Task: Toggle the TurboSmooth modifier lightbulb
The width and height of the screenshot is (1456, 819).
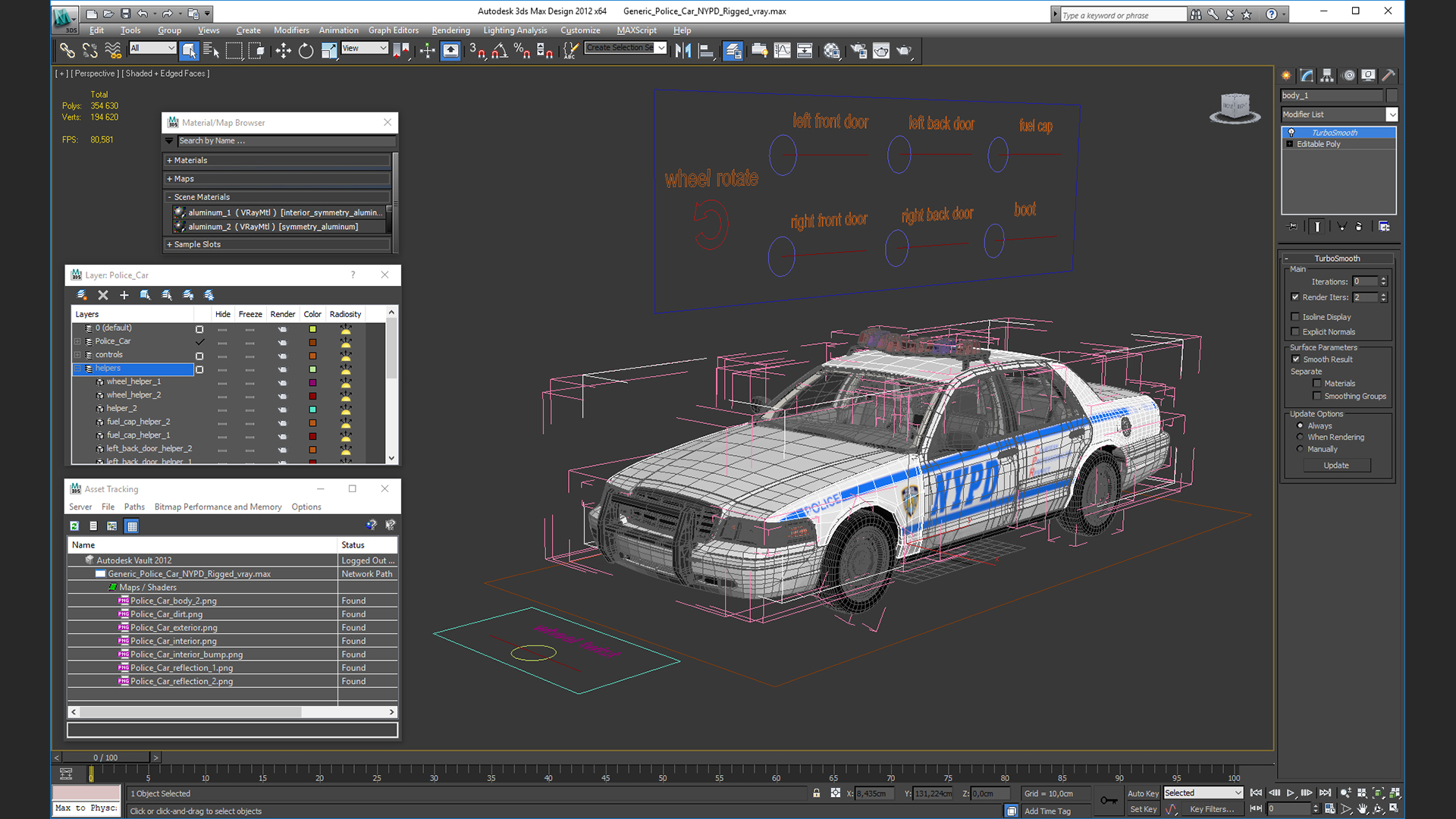Action: coord(1291,133)
